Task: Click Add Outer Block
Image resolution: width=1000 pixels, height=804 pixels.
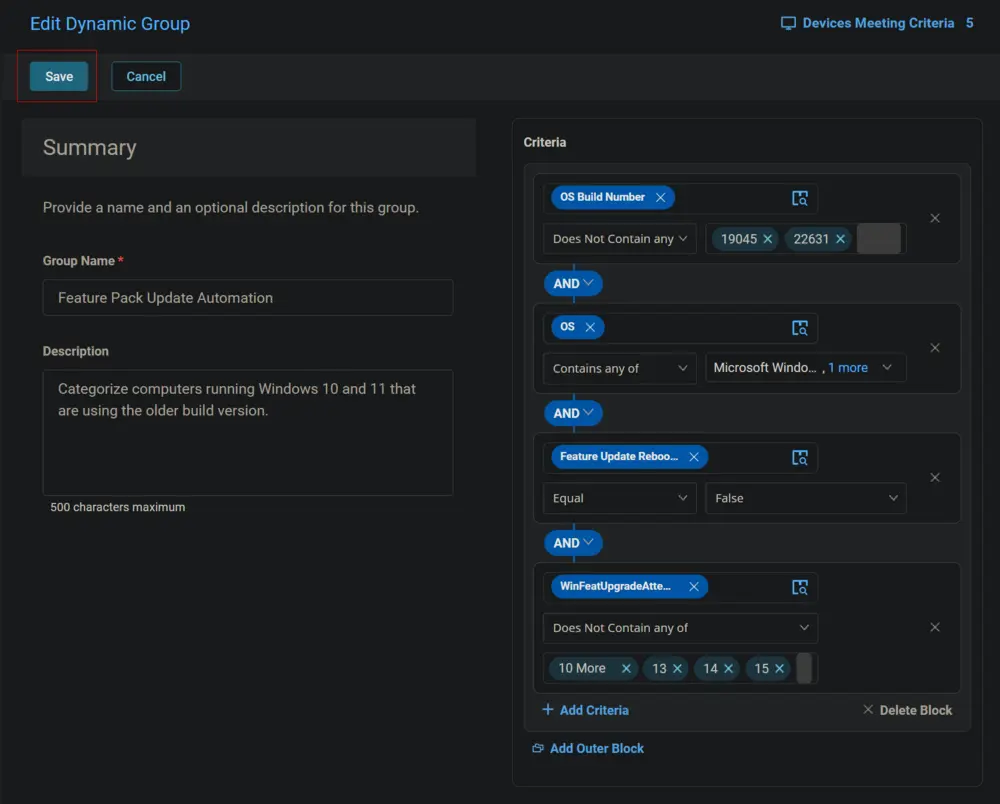Action: (588, 749)
